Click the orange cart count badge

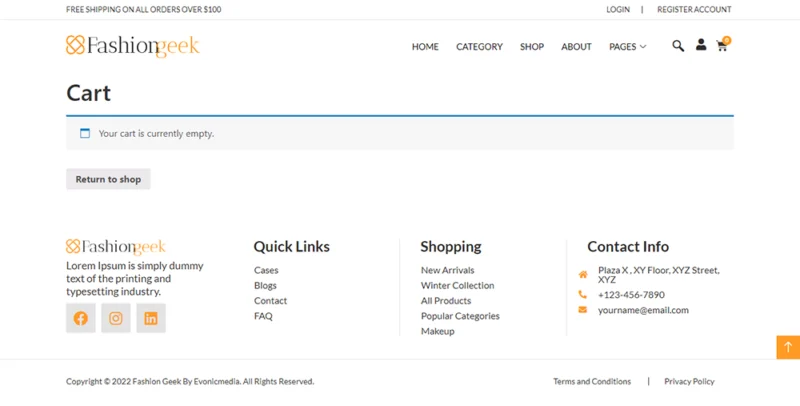coord(727,40)
